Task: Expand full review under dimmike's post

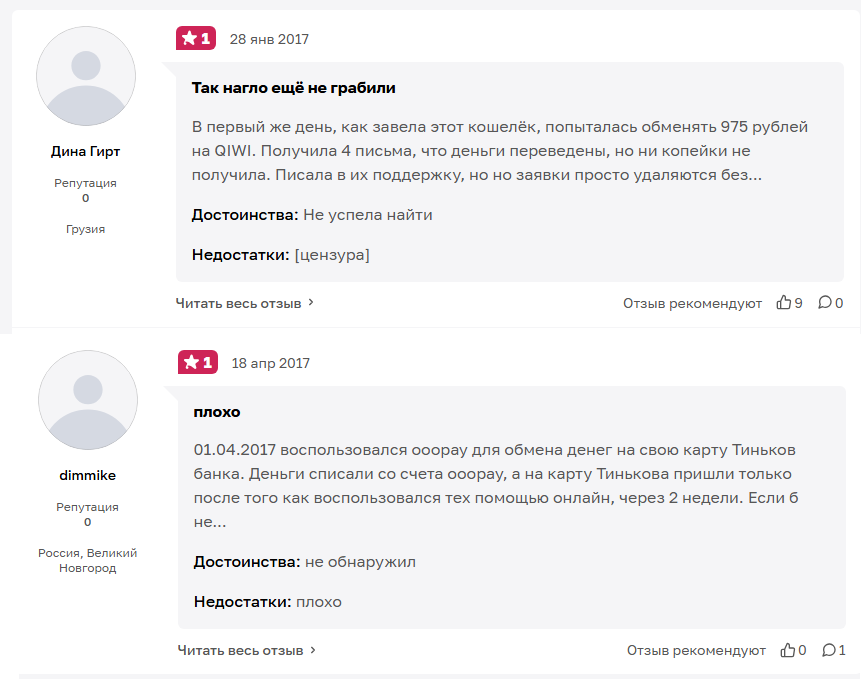Action: click(241, 650)
